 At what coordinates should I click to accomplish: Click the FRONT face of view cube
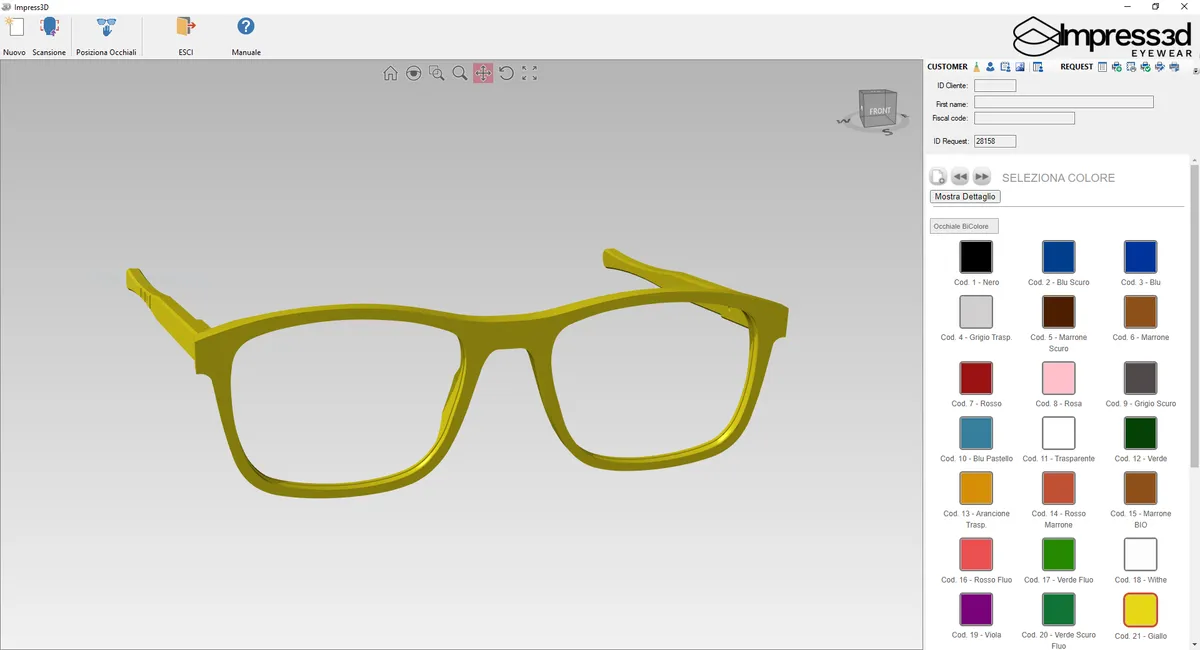(879, 111)
